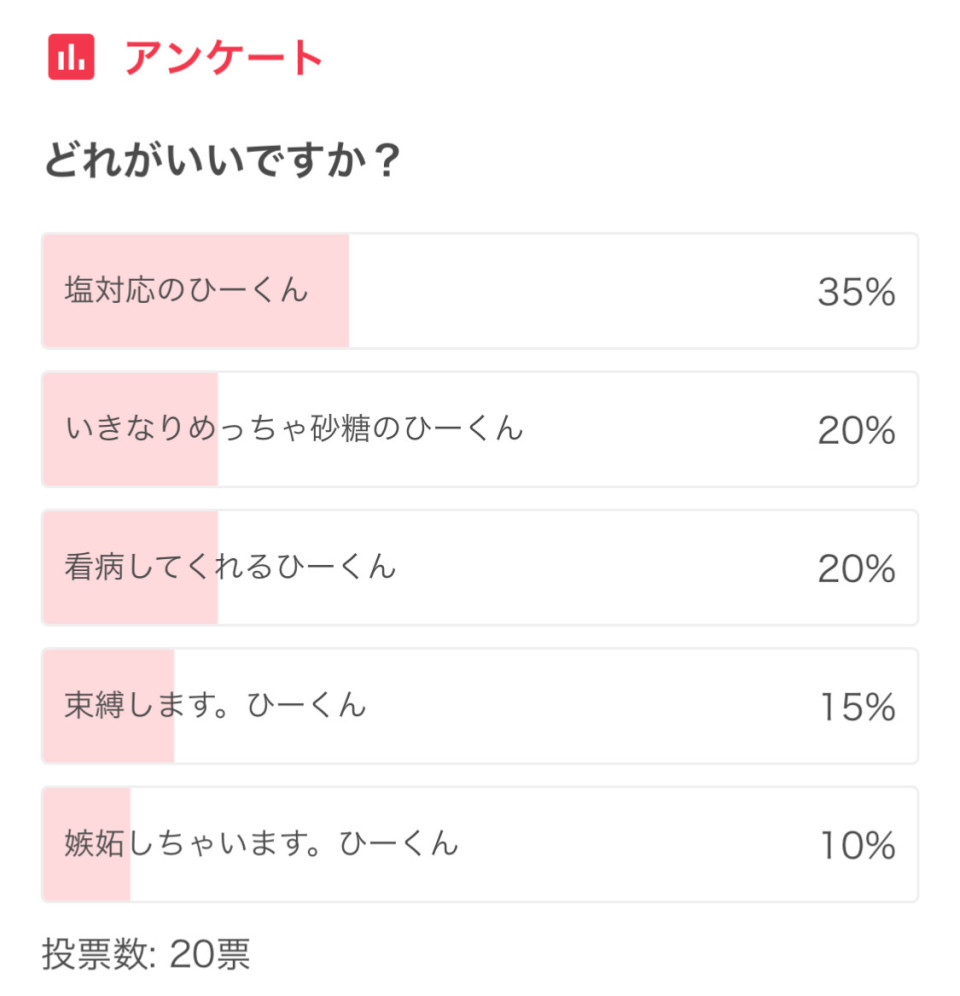Click the 20票 vote total
Image resolution: width=960 pixels, height=996 pixels.
pyautogui.click(x=210, y=954)
